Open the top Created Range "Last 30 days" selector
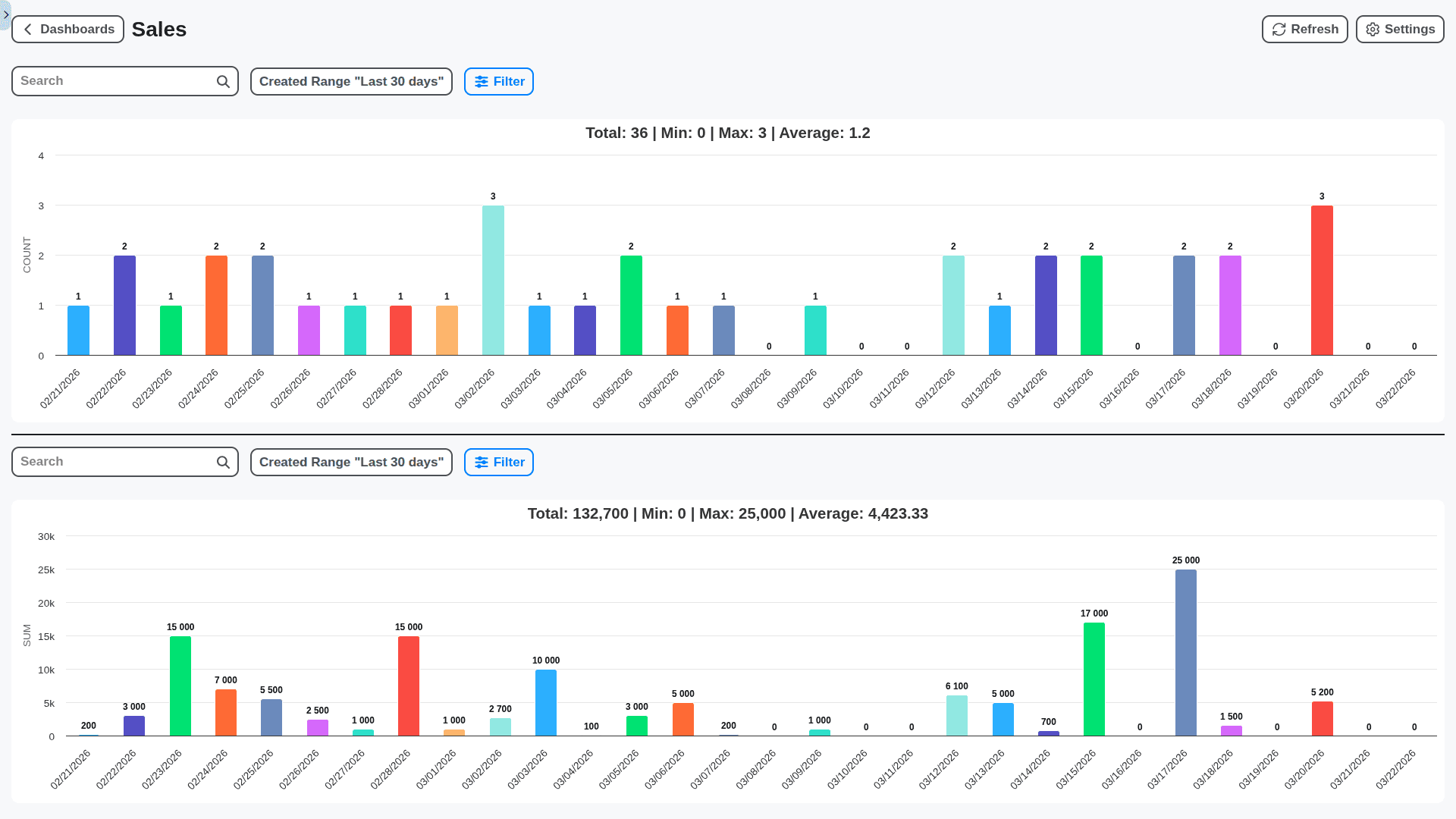The image size is (1456, 819). [x=351, y=81]
